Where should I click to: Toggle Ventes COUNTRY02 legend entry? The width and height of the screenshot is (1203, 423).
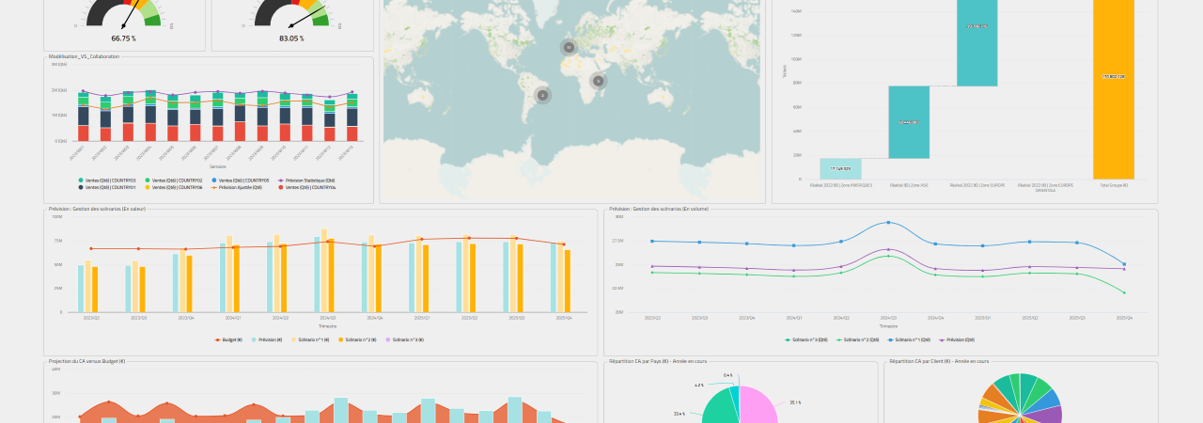[174, 180]
